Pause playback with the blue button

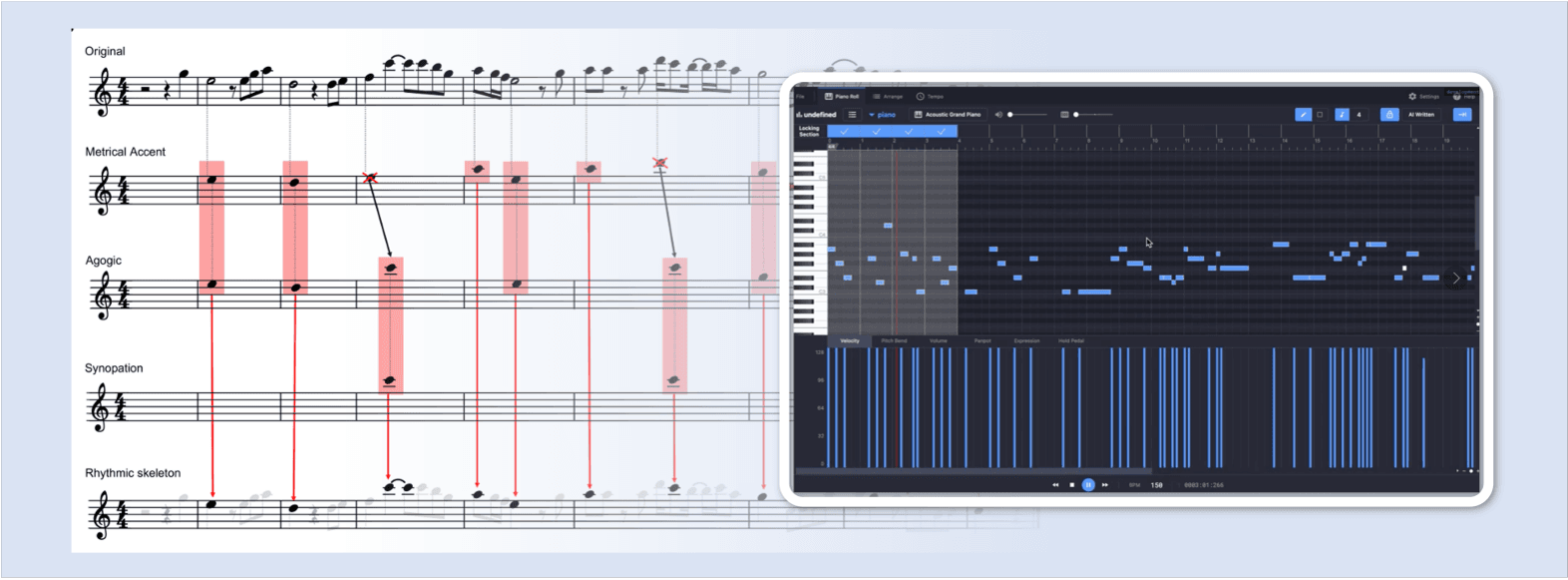[x=1088, y=485]
